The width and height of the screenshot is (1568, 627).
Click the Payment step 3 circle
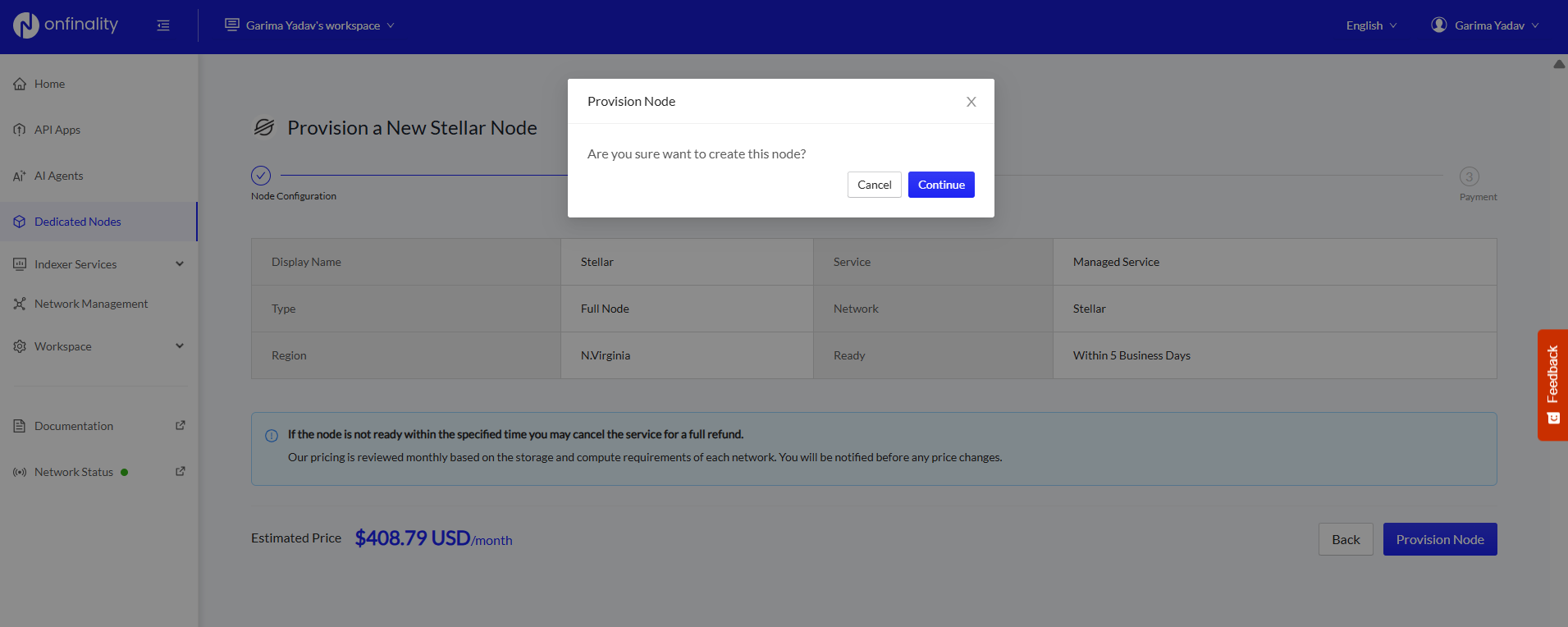click(x=1470, y=176)
